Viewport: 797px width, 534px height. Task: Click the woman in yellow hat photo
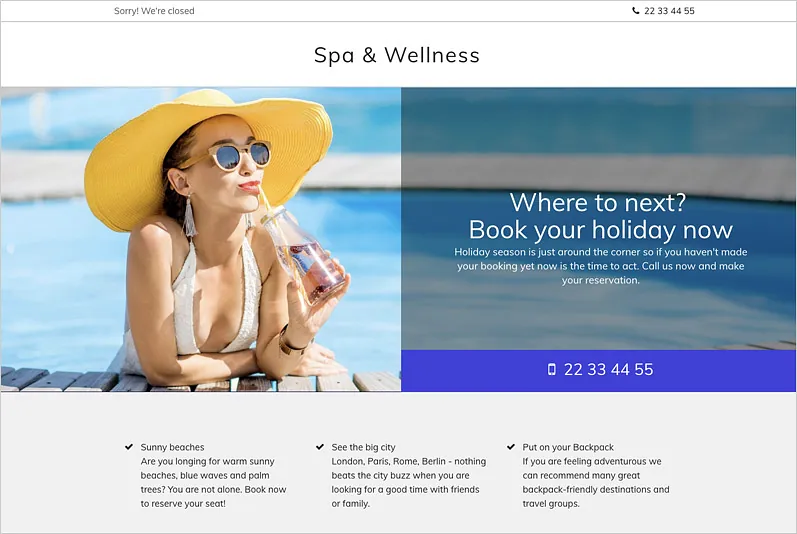click(201, 239)
